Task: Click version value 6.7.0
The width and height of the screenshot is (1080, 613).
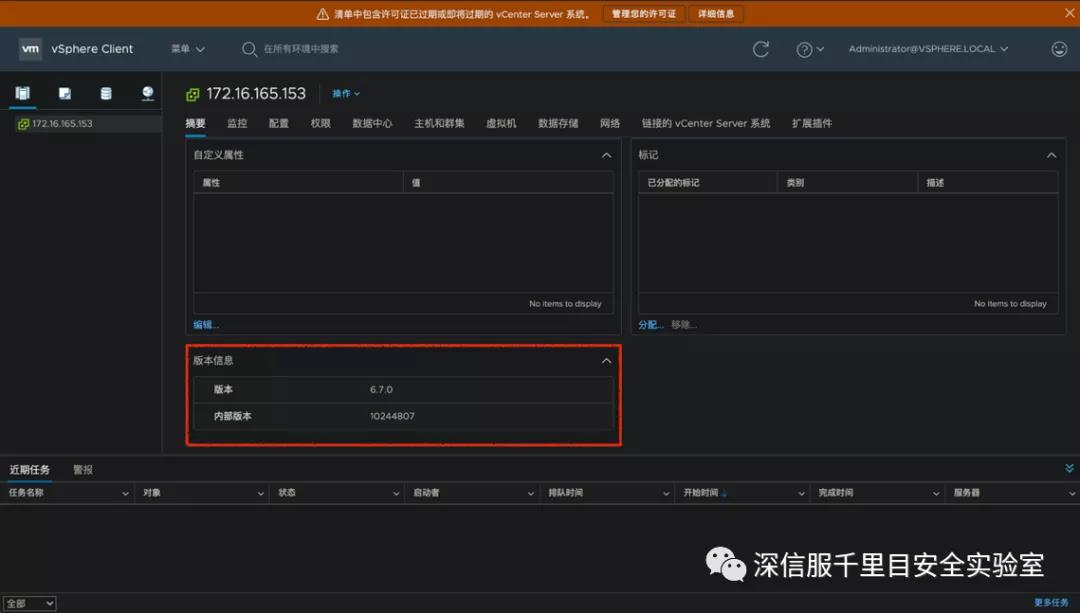Action: 381,390
